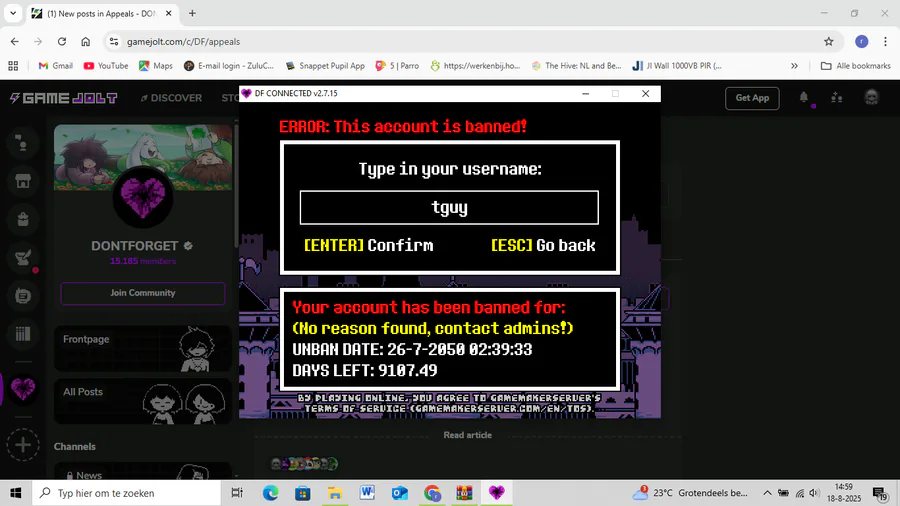The image size is (900, 506).
Task: Show hidden bookmarks with the double chevron
Action: click(794, 66)
